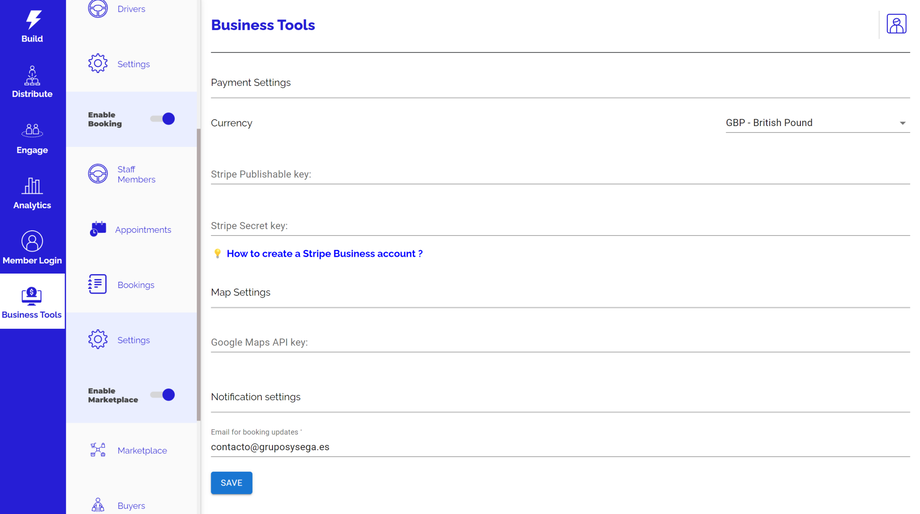Open the Member Login icon

(32, 241)
